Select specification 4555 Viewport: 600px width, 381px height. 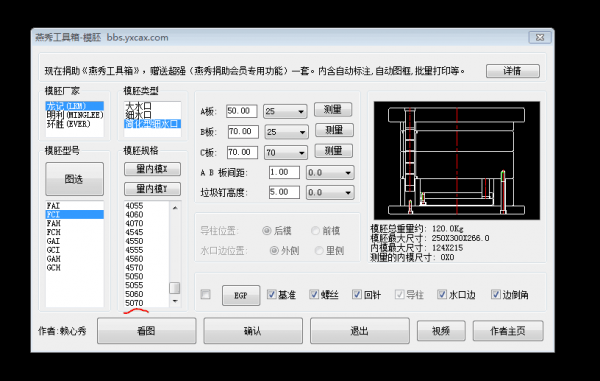tap(146, 250)
